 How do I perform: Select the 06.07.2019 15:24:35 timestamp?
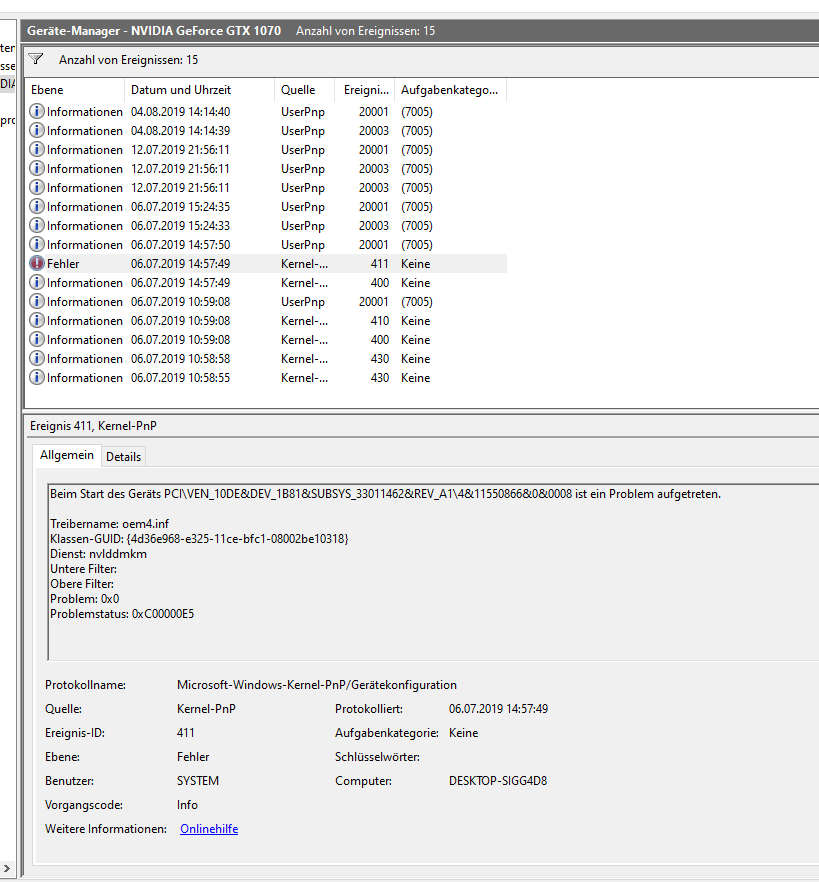coord(181,206)
